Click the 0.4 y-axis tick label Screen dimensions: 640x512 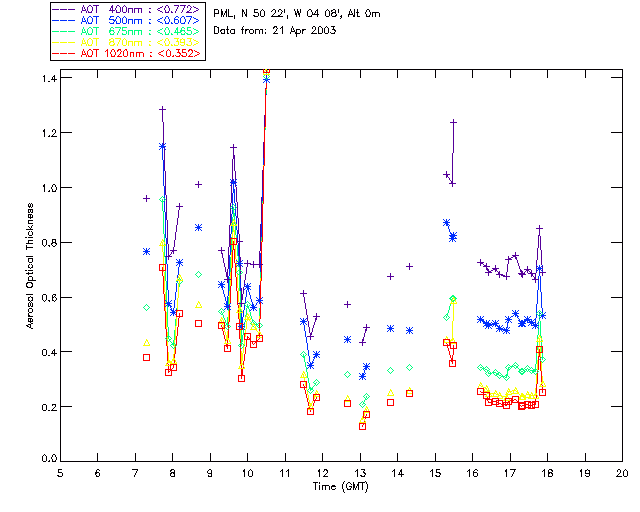pos(49,352)
